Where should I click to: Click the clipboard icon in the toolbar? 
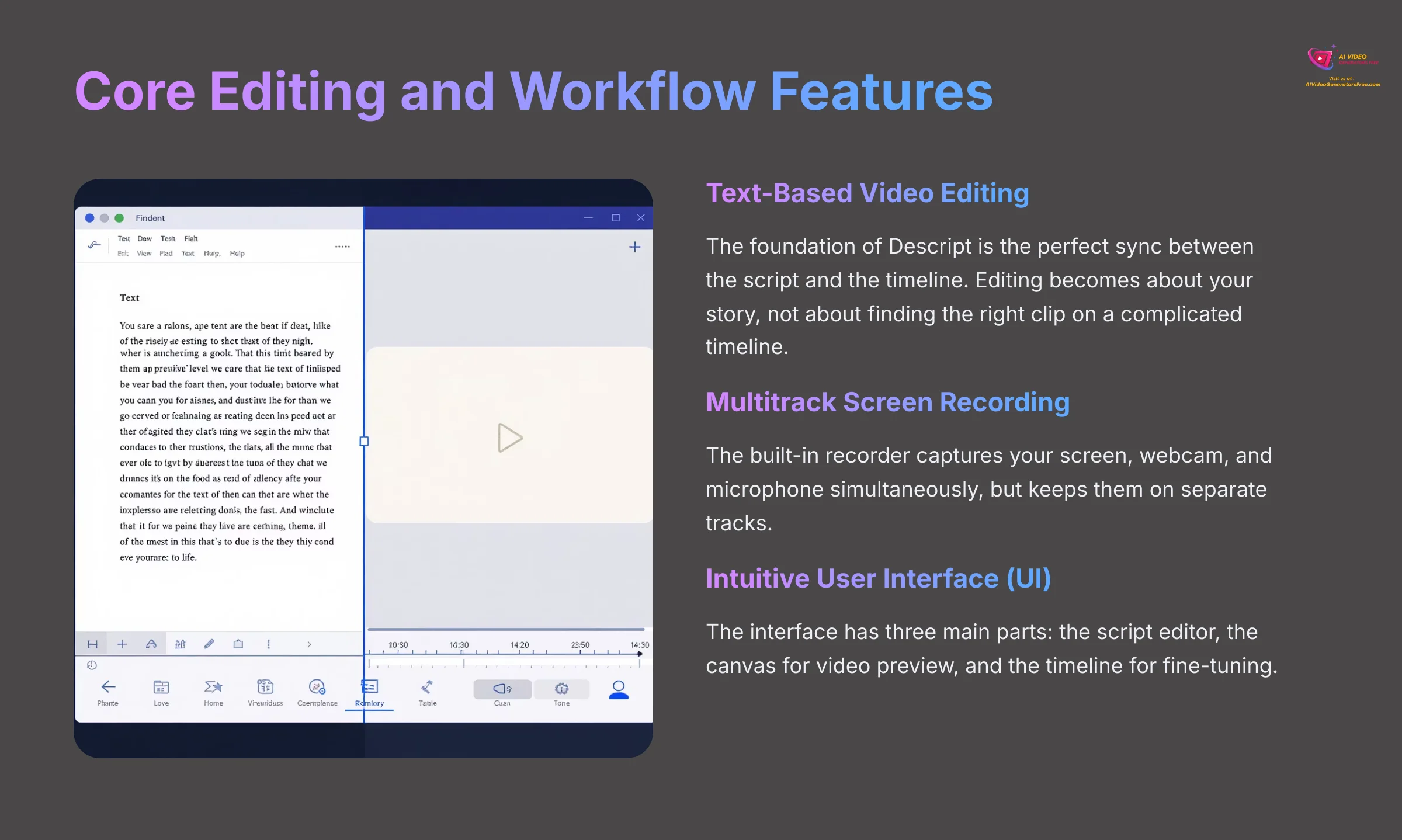238,644
